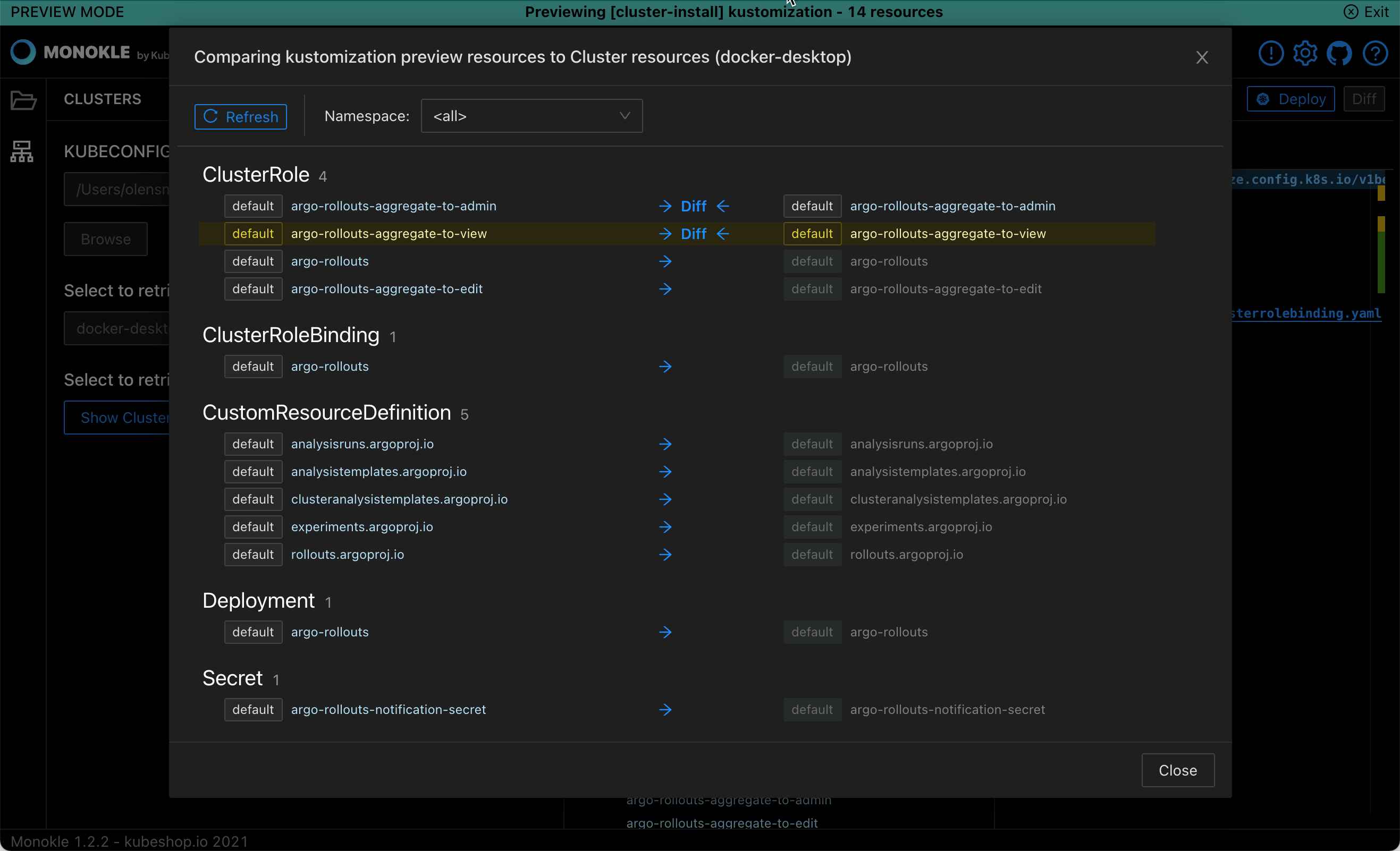Click Diff for argo-rollouts-aggregate-to-admin
Viewport: 1400px width, 851px height.
coord(693,206)
